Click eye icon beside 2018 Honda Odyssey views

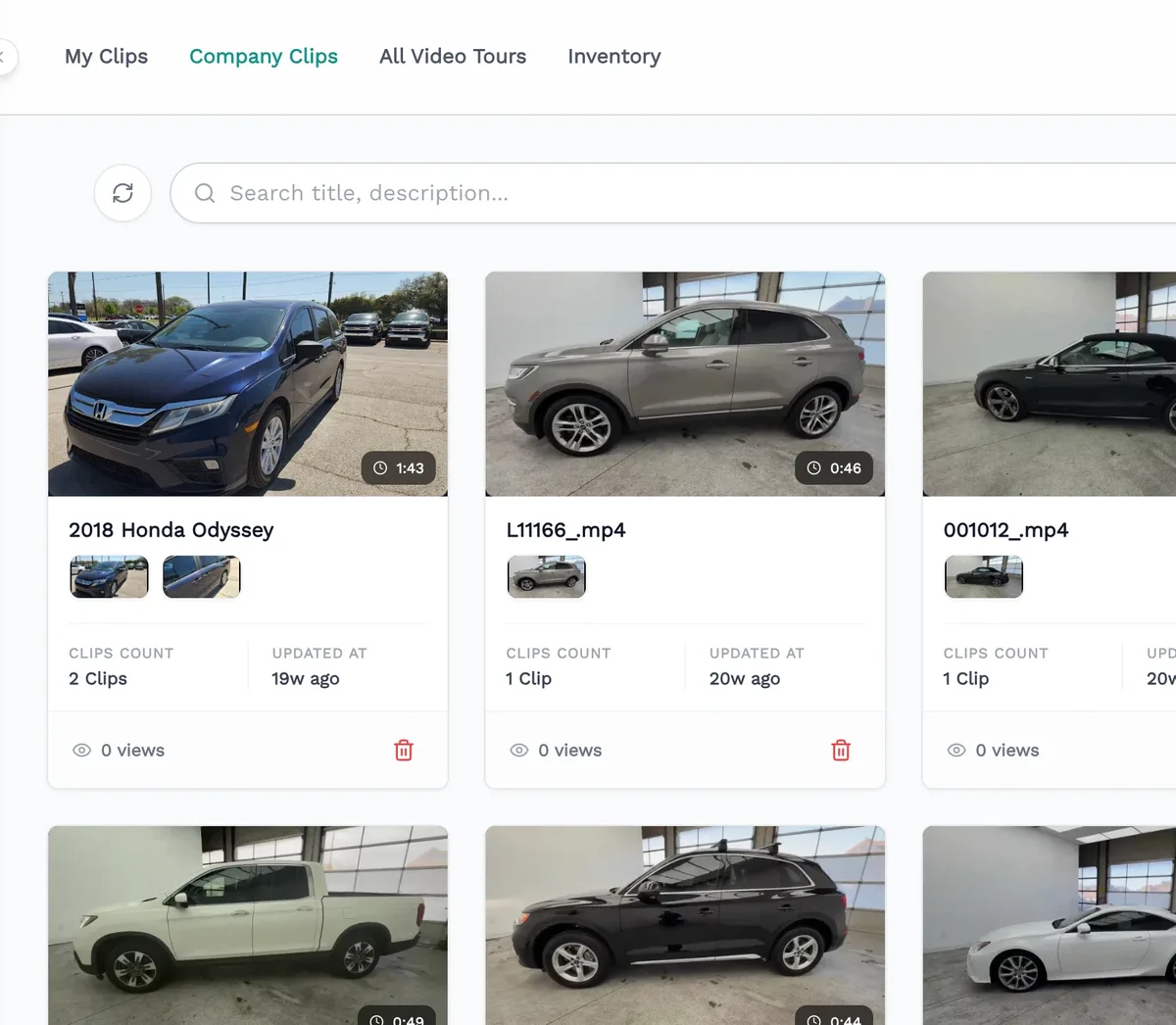pyautogui.click(x=82, y=751)
